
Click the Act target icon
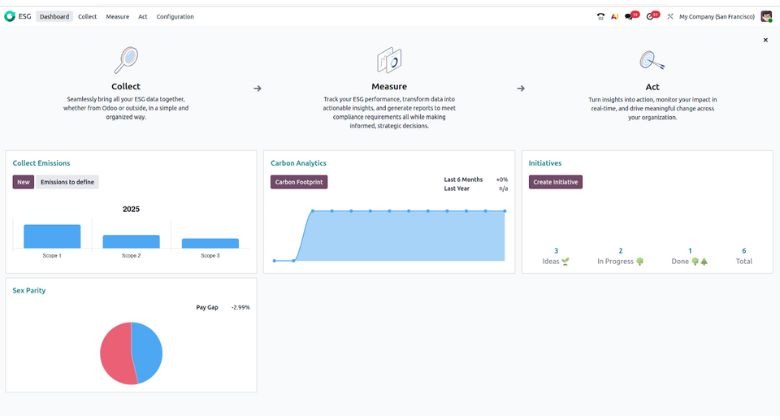pos(652,62)
